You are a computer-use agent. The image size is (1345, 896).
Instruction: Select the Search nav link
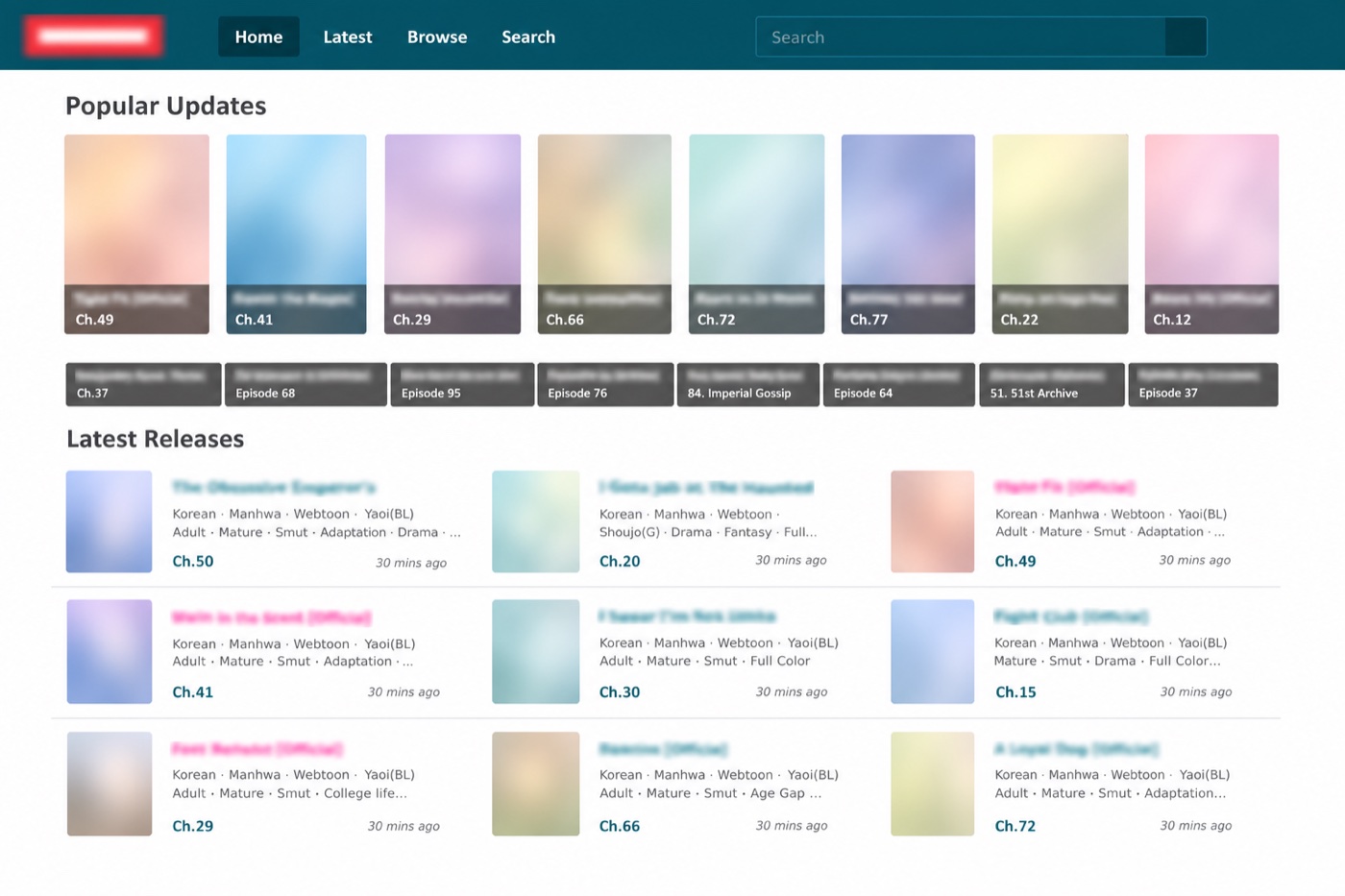[x=528, y=36]
